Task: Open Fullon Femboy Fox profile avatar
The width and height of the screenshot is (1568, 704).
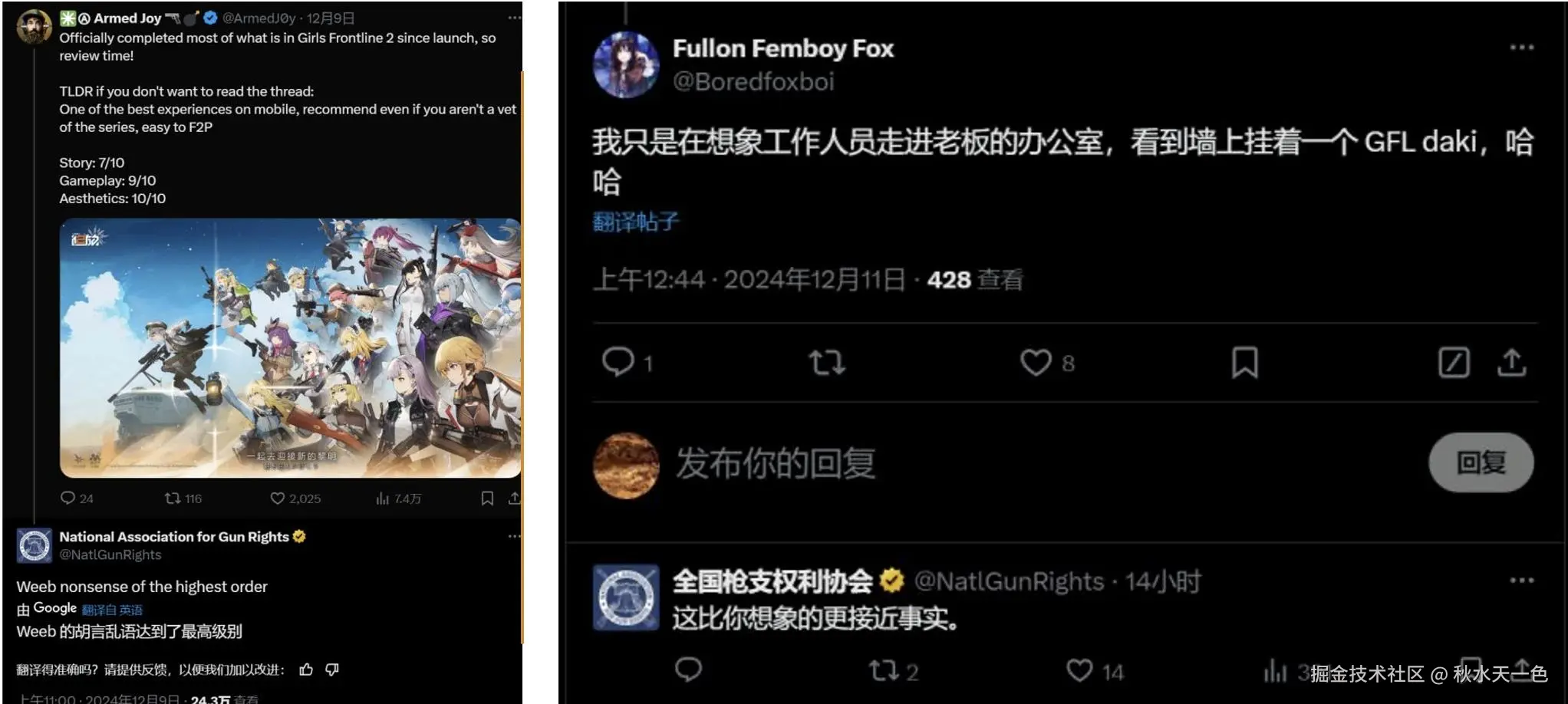Action: click(x=626, y=65)
